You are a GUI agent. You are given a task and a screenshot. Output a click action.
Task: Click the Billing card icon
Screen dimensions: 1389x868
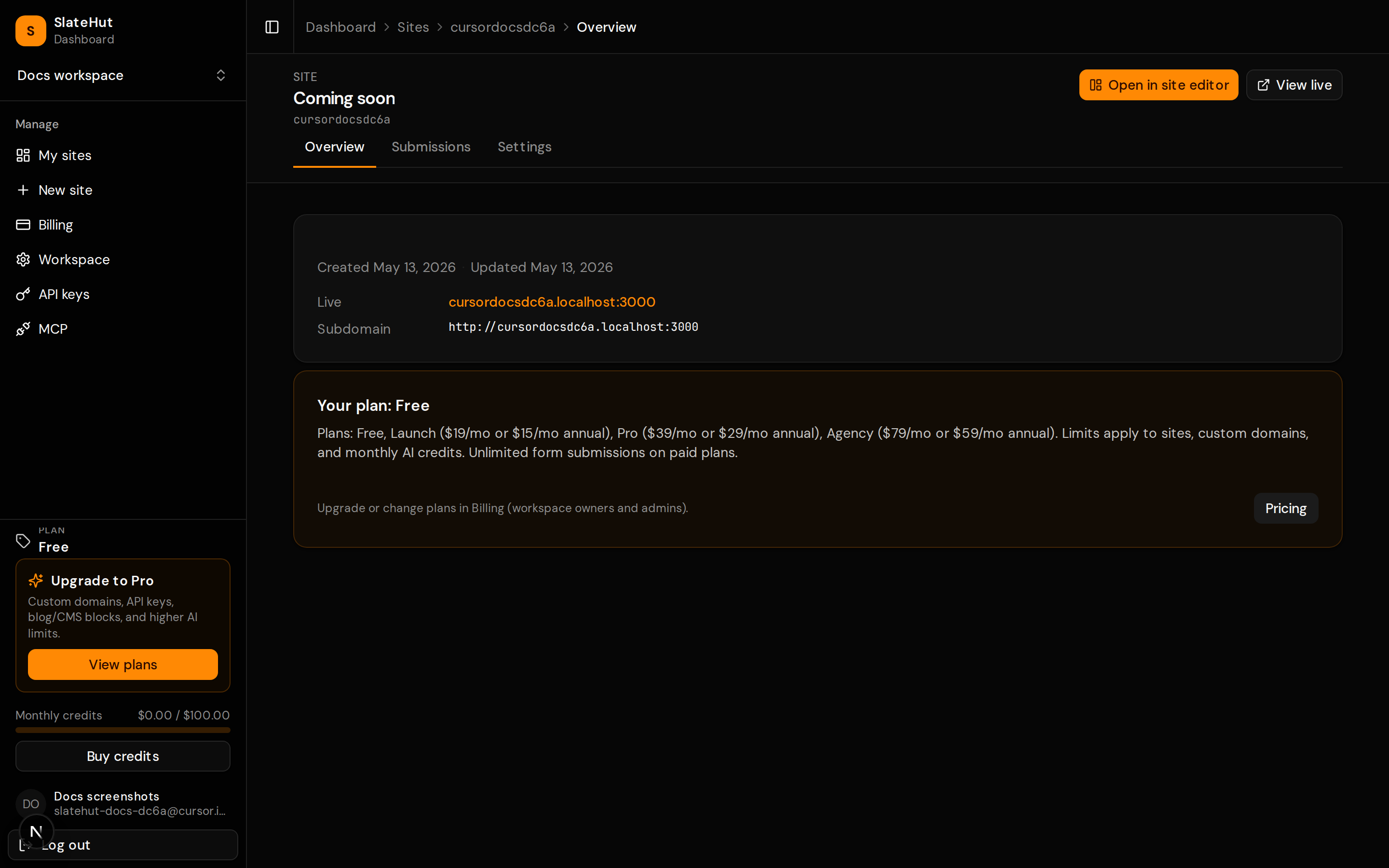(23, 224)
